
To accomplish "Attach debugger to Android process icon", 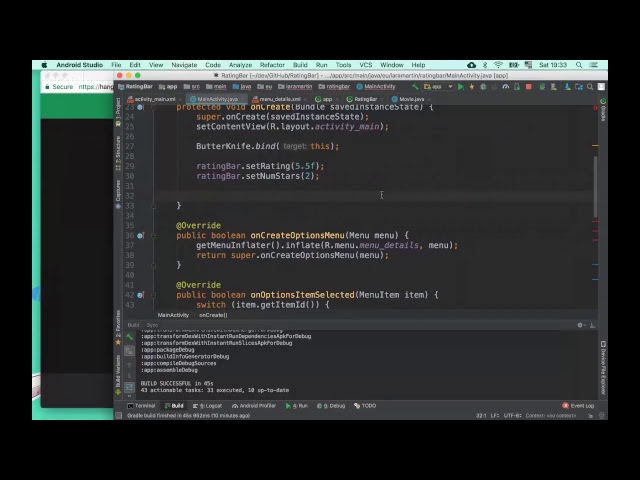I will point(517,87).
